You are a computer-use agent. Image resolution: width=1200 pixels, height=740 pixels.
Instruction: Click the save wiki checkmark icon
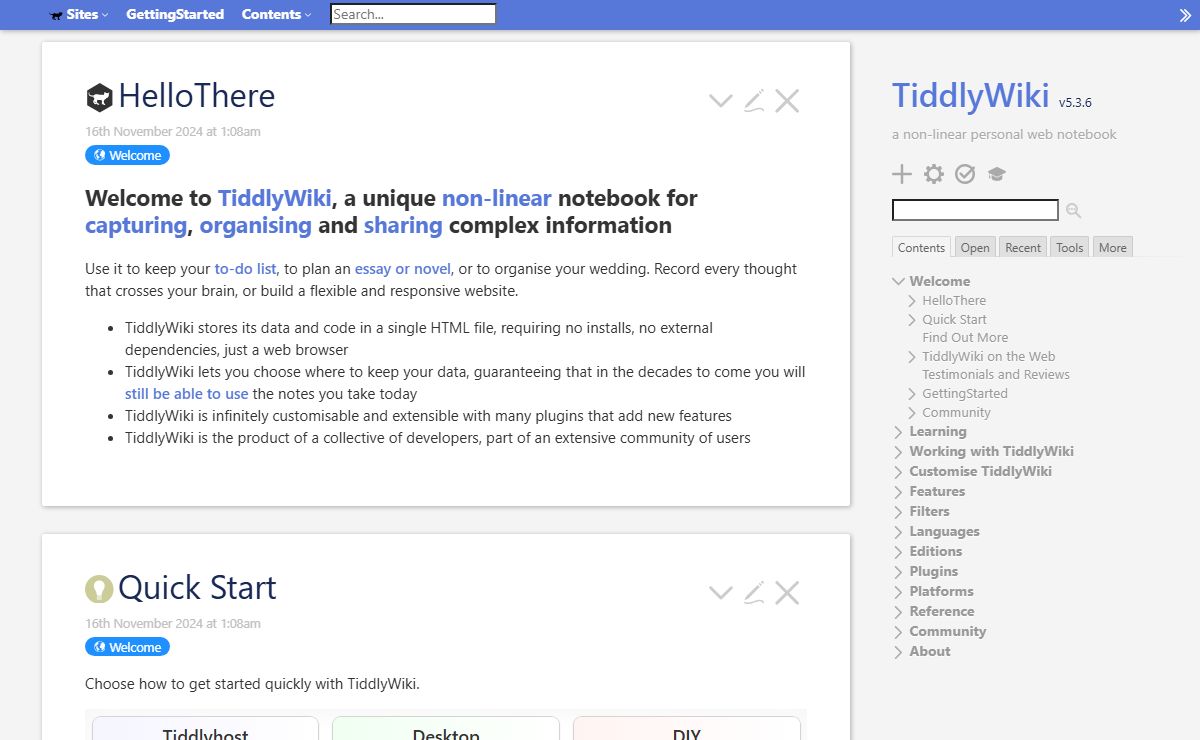coord(965,174)
